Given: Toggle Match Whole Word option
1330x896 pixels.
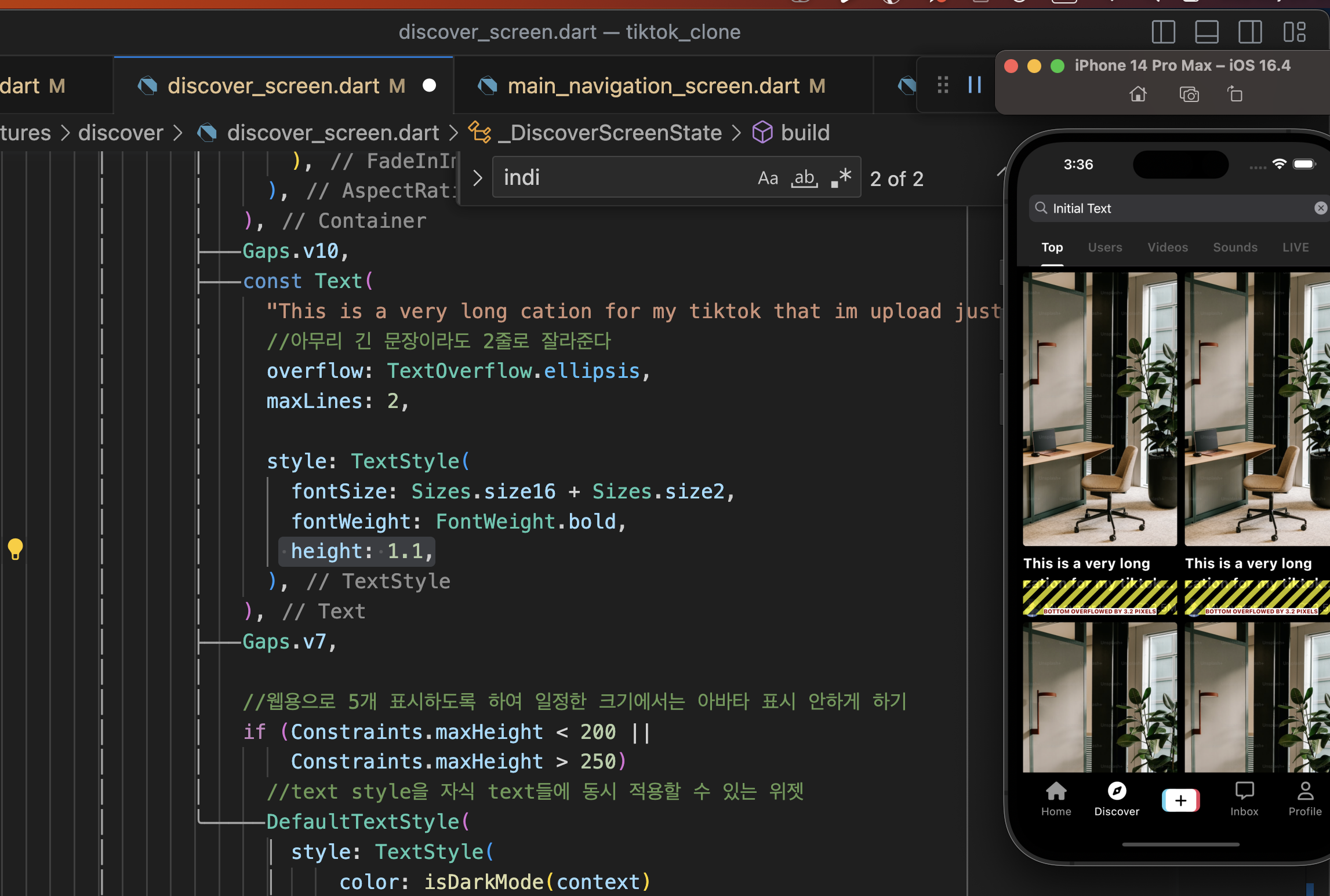Looking at the screenshot, I should point(805,178).
